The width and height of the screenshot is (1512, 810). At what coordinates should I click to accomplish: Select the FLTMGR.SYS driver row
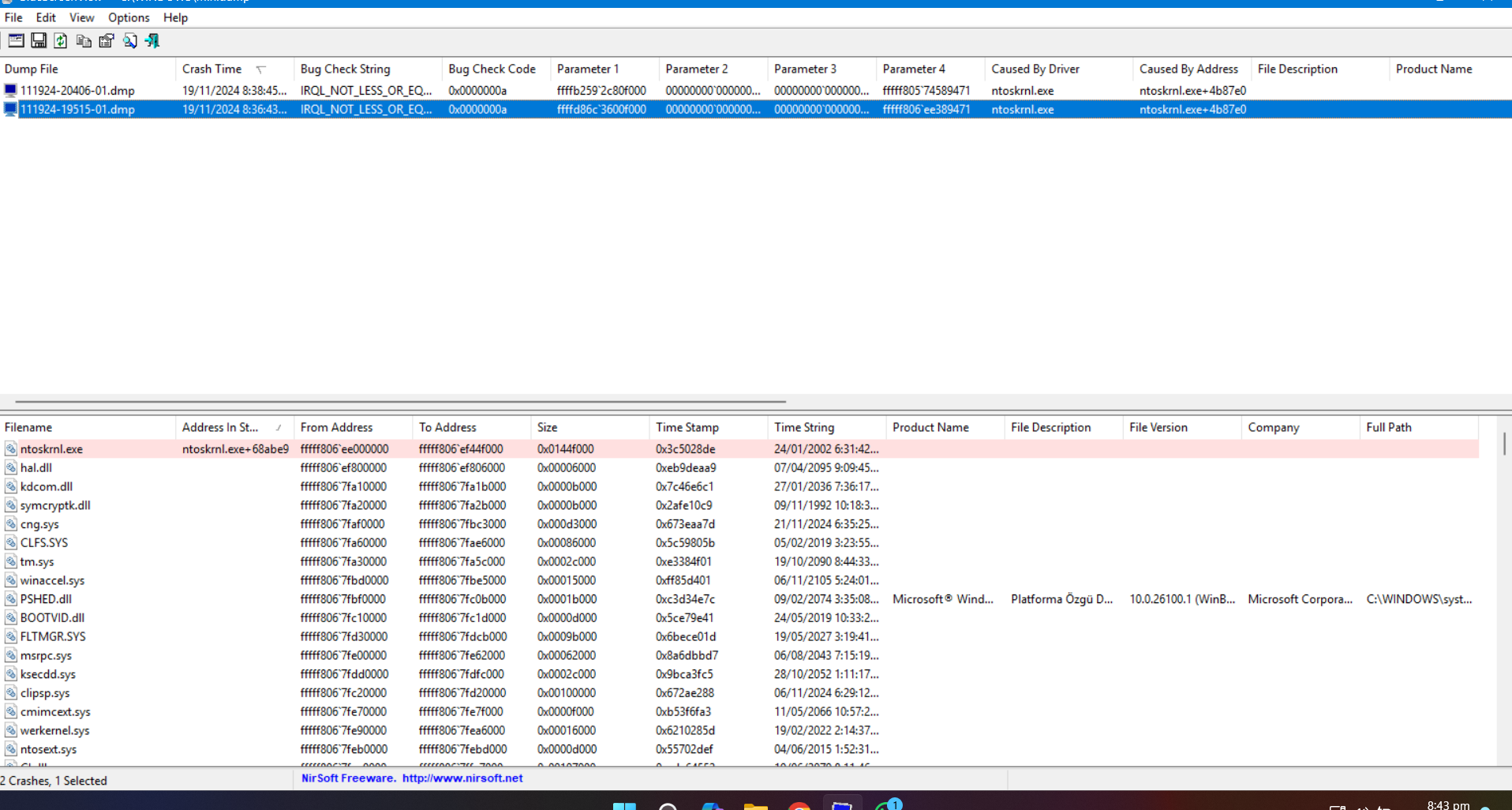[x=739, y=637]
